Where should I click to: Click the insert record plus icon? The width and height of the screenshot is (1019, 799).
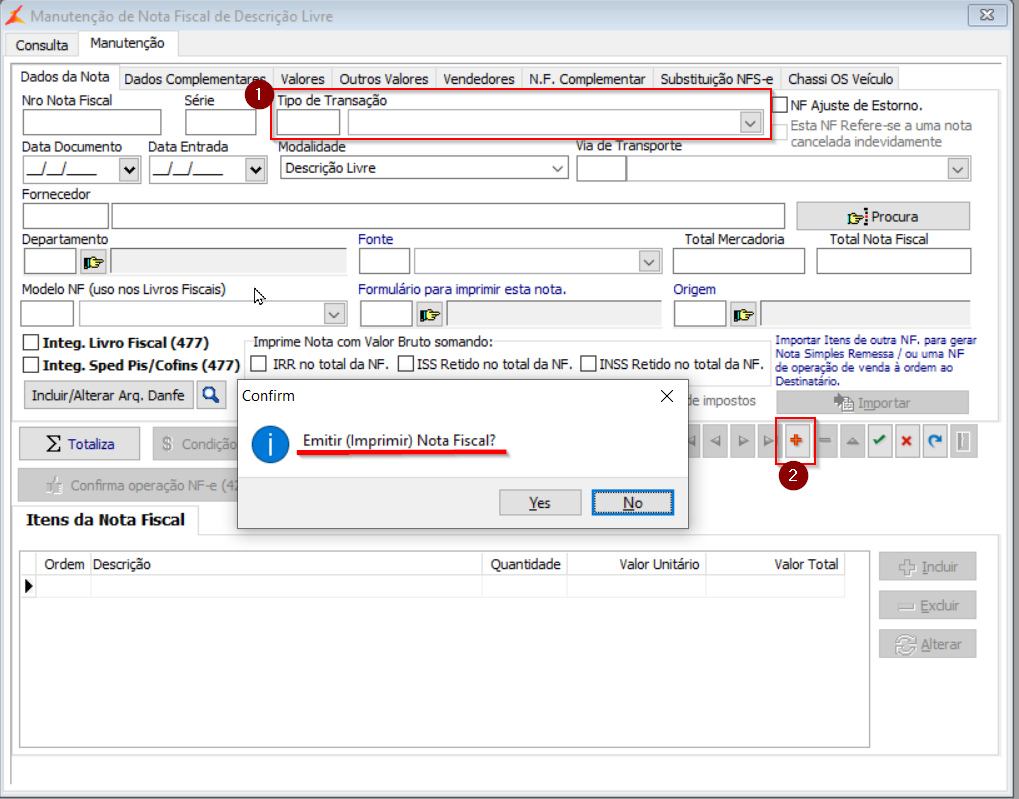pos(796,441)
